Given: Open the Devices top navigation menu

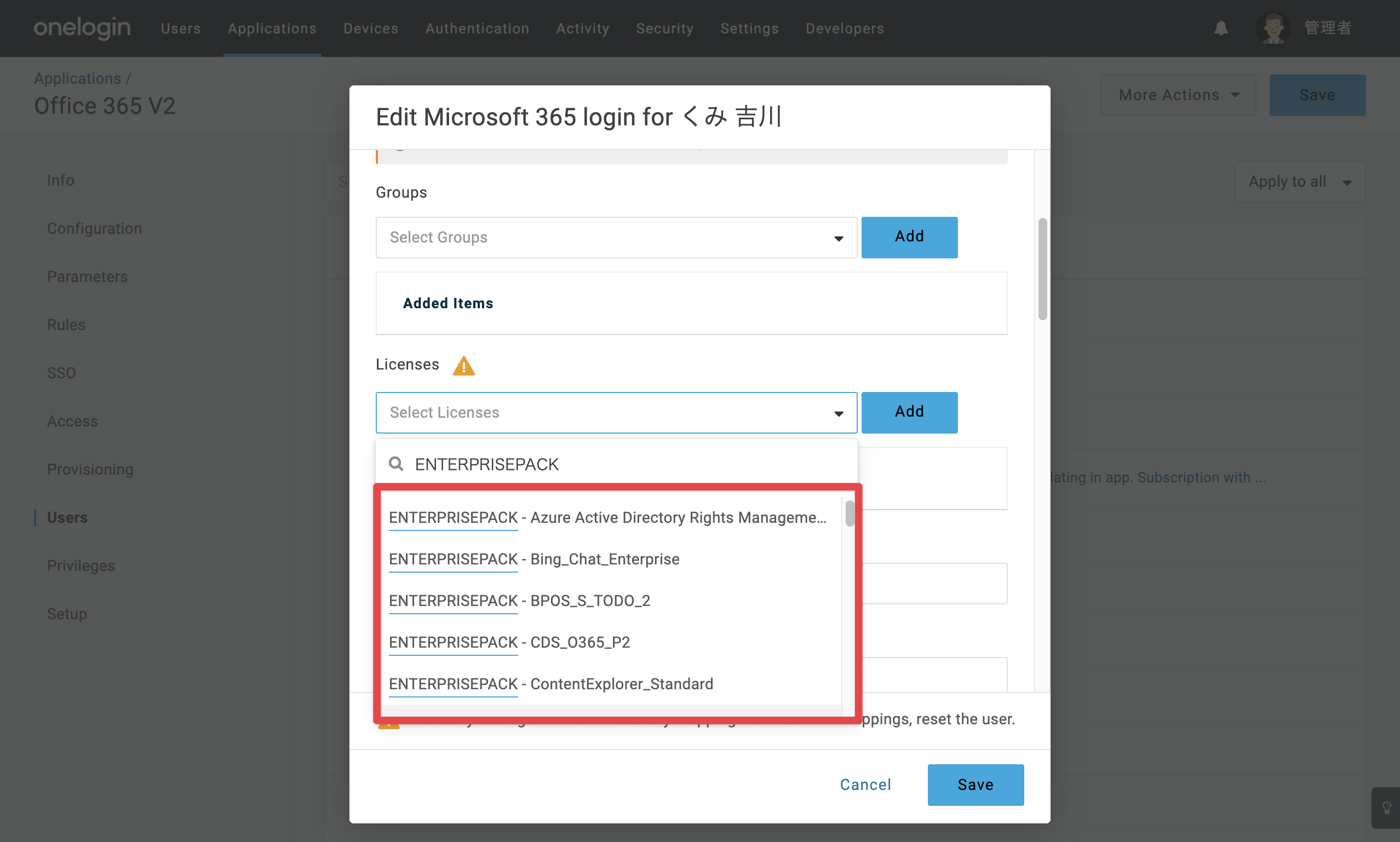Looking at the screenshot, I should pyautogui.click(x=371, y=28).
